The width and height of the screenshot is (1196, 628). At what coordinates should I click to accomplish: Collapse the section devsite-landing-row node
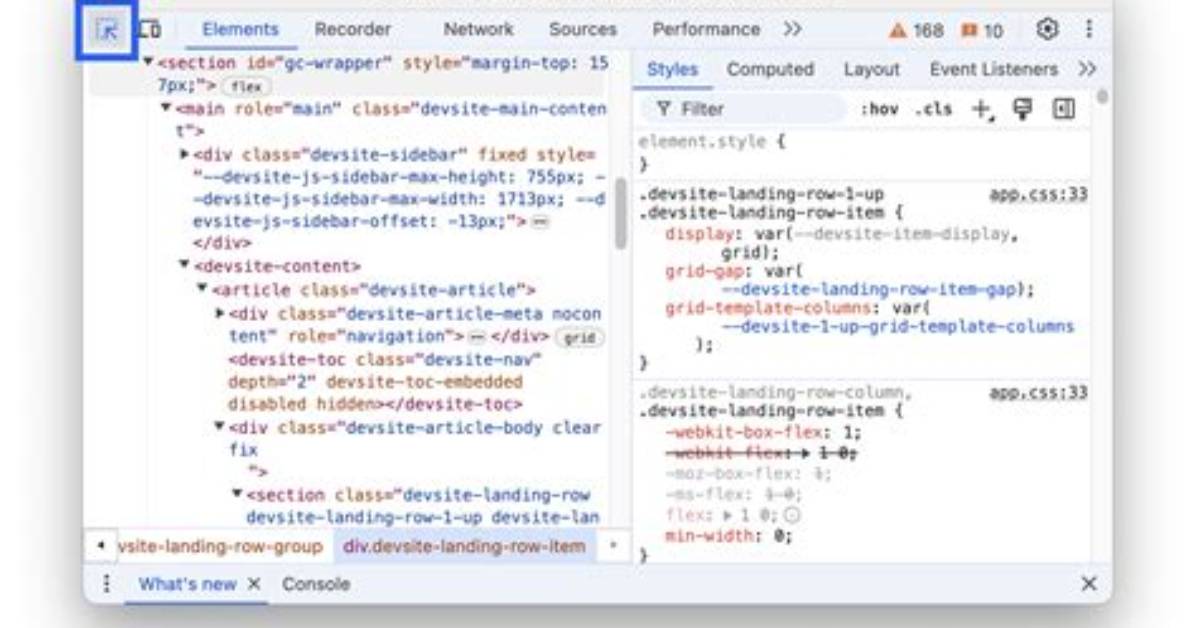tap(237, 494)
